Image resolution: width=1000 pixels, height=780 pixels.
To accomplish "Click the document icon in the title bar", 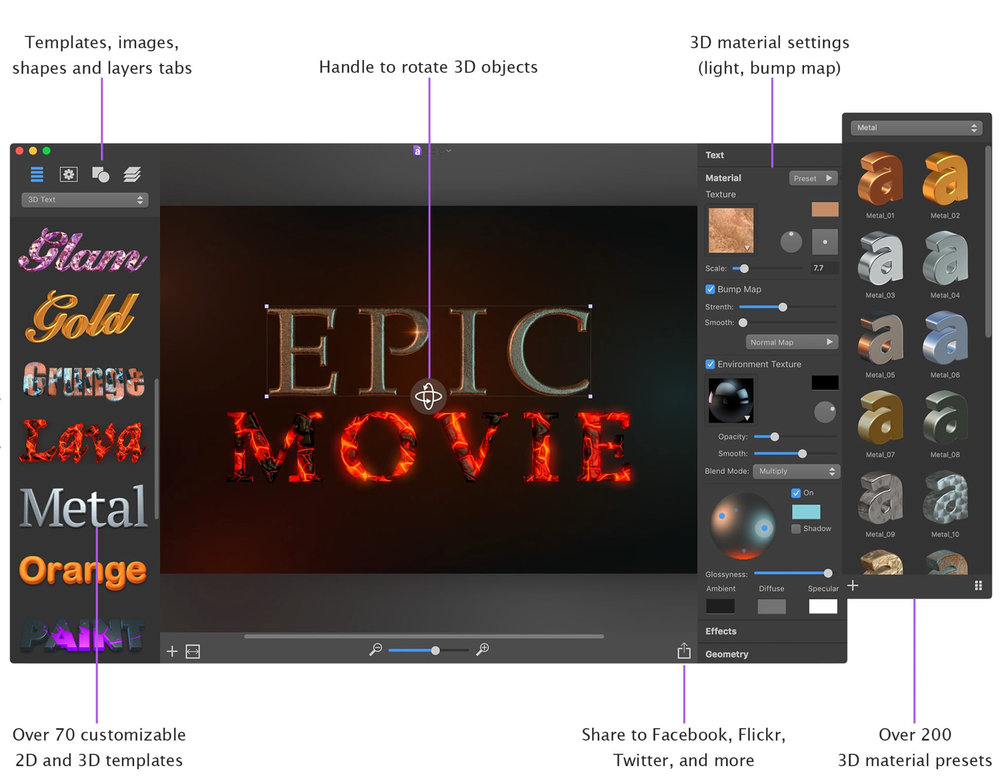I will point(417,151).
